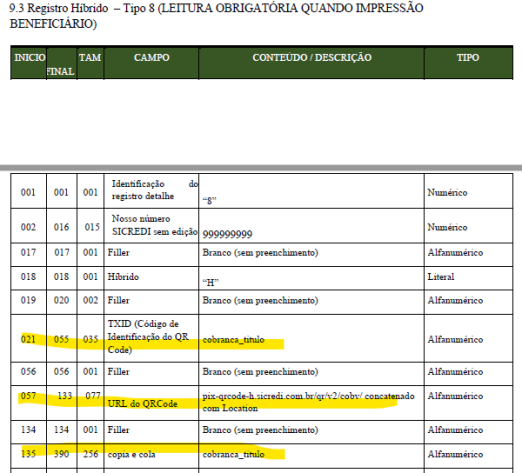Click the highlighted 'URL do QRCode' cell
The image size is (522, 473).
[x=151, y=403]
